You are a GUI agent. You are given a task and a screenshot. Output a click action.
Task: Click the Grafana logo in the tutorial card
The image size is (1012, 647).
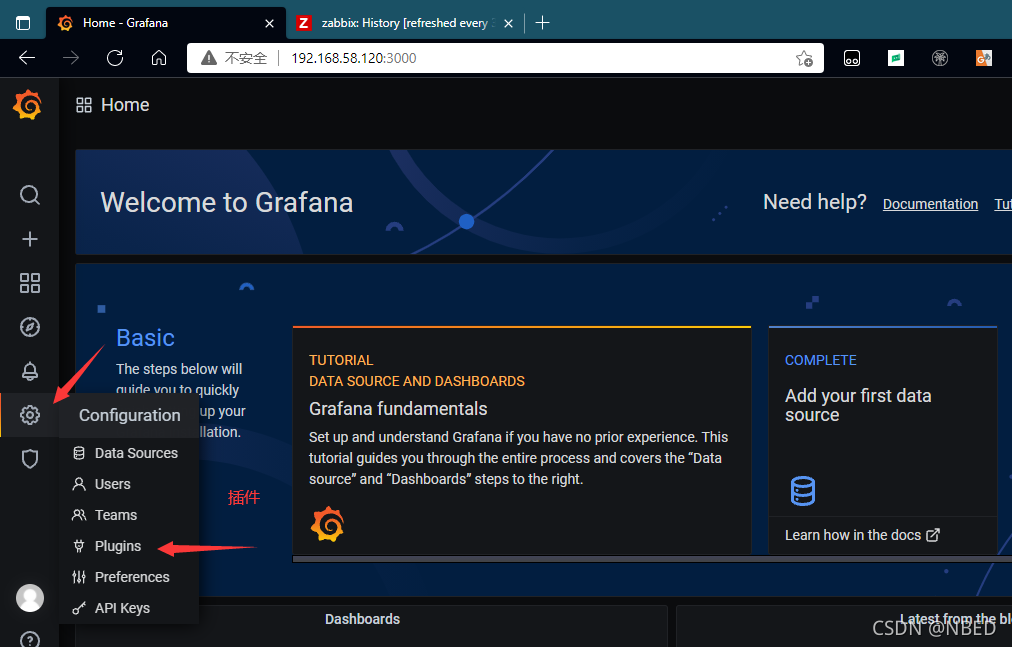tap(327, 524)
